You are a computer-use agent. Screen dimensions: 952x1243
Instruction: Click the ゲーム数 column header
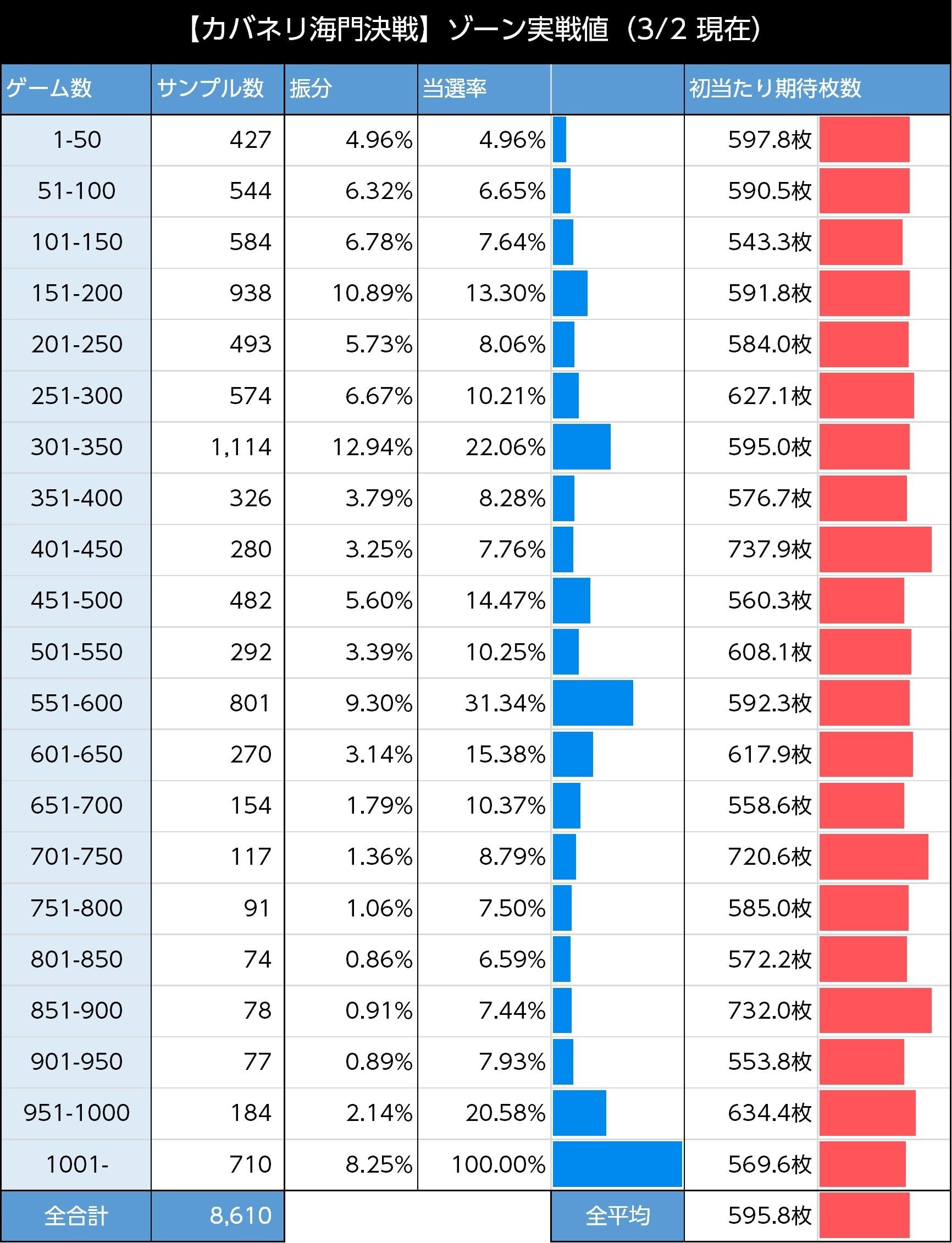[49, 89]
